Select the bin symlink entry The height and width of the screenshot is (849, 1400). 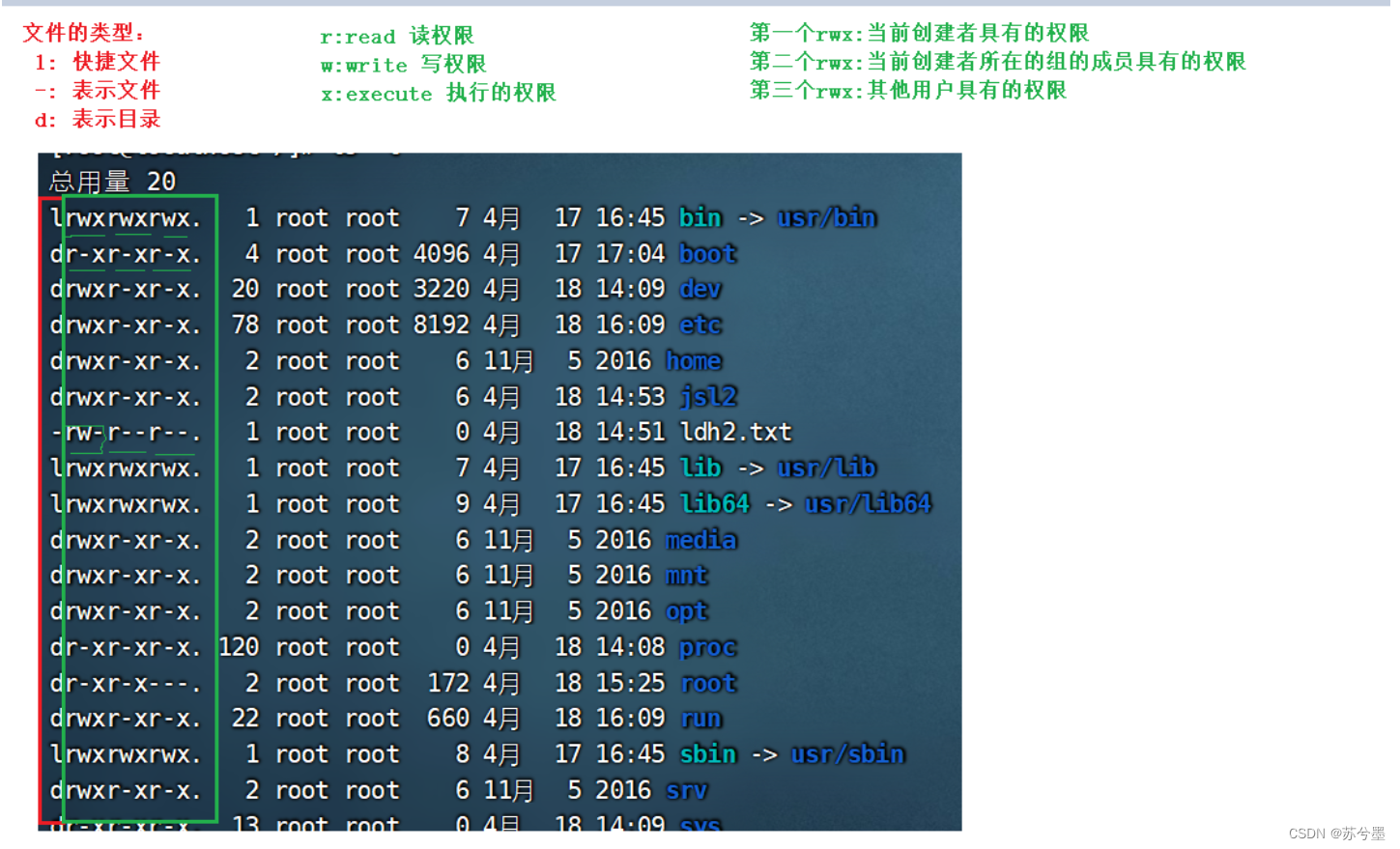[699, 217]
